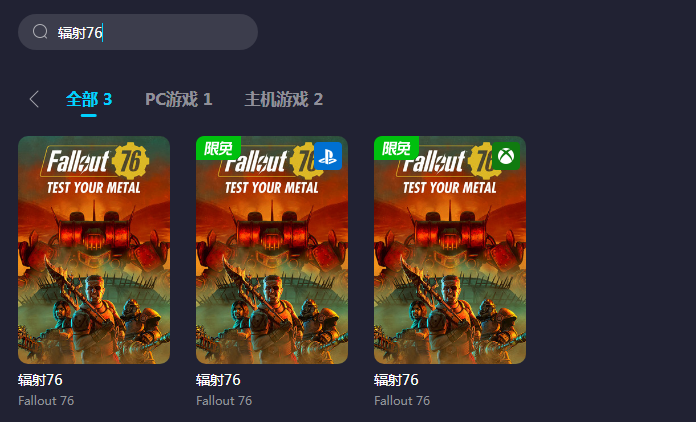Click the 辐射76 title under the PlayStation card
Image resolution: width=696 pixels, height=422 pixels.
click(x=218, y=380)
